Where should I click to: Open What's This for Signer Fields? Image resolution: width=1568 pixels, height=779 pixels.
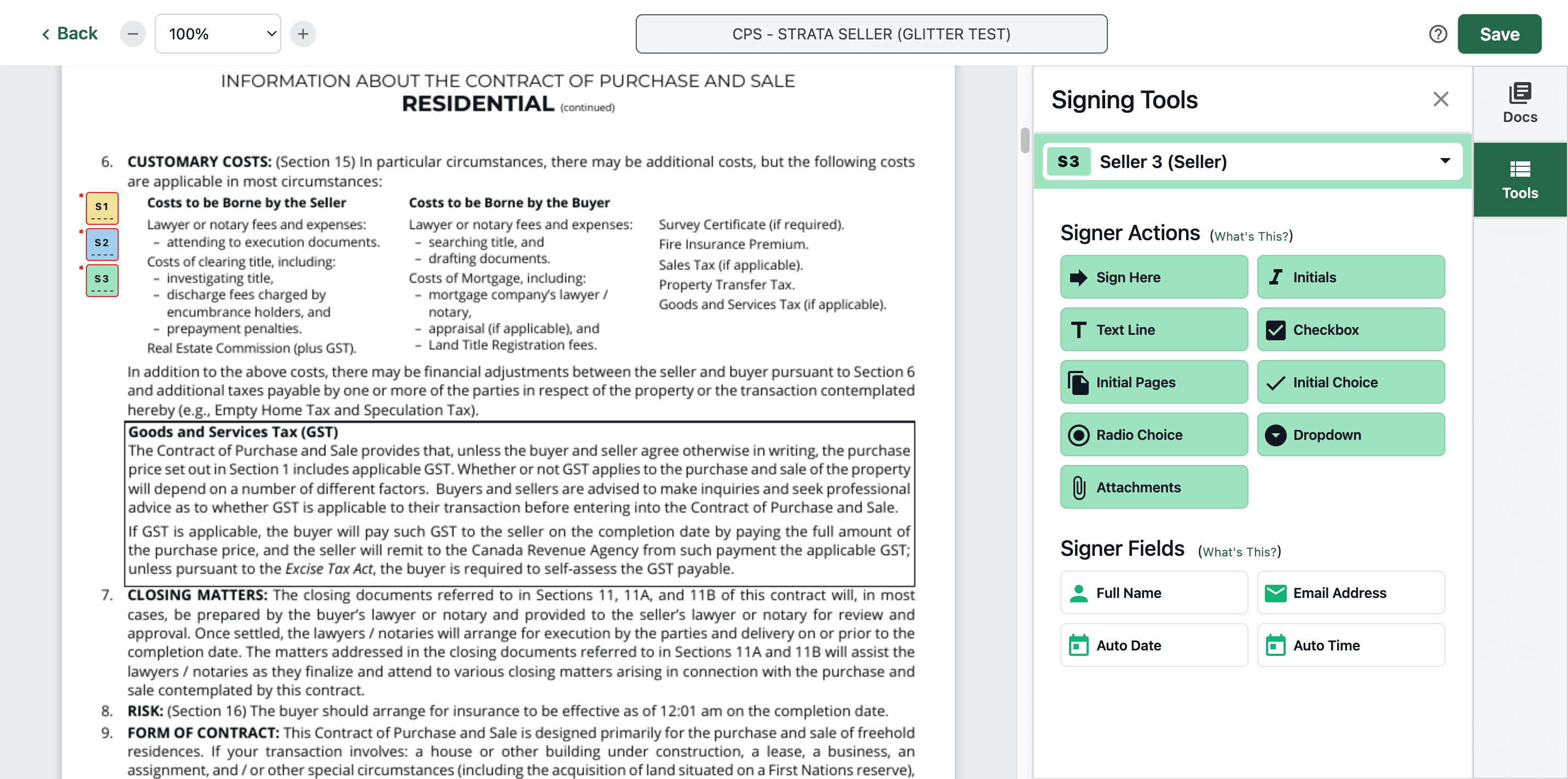(x=1239, y=551)
